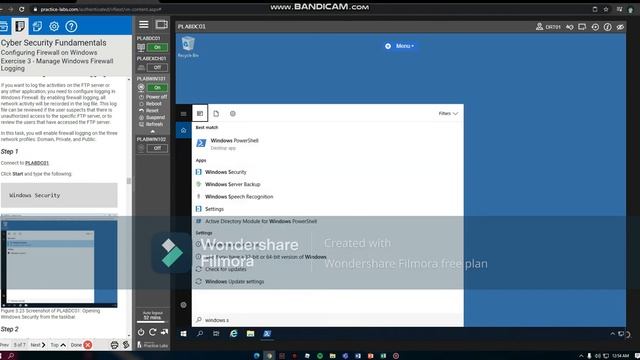Open Windows Speech Recognition result
This screenshot has width=640, height=360.
[x=328, y=196]
